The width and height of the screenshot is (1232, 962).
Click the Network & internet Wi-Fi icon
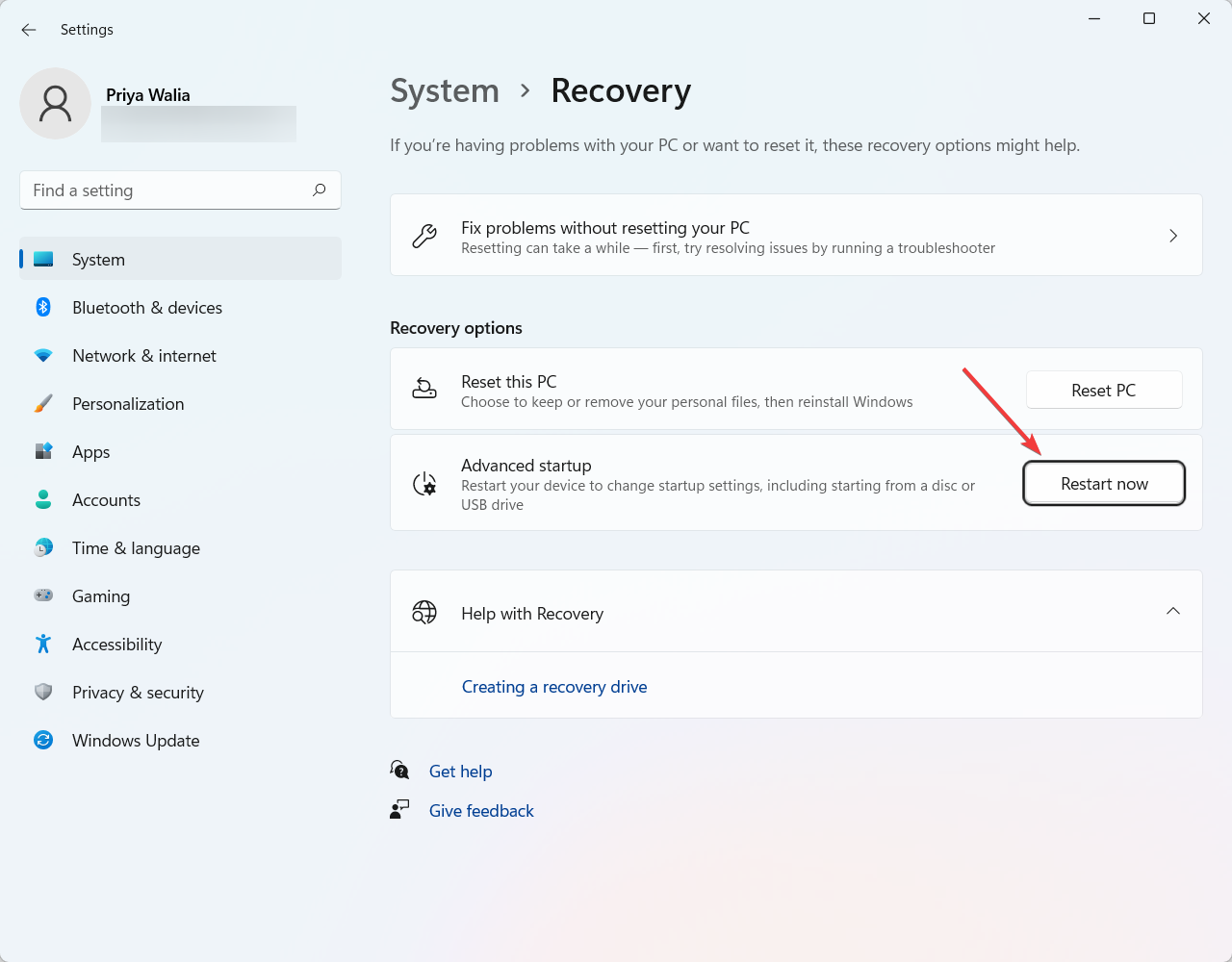[x=43, y=356]
